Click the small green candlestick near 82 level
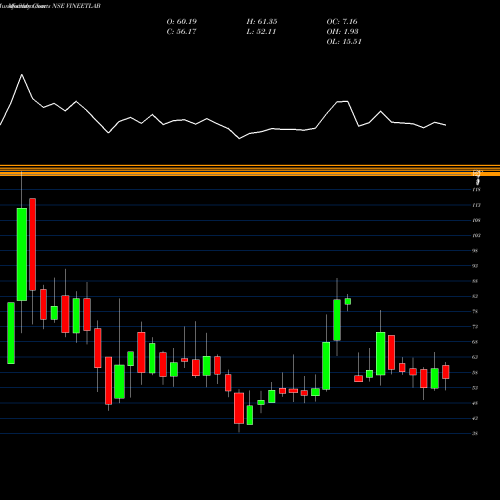Image resolution: width=500 pixels, height=500 pixels. [348, 301]
